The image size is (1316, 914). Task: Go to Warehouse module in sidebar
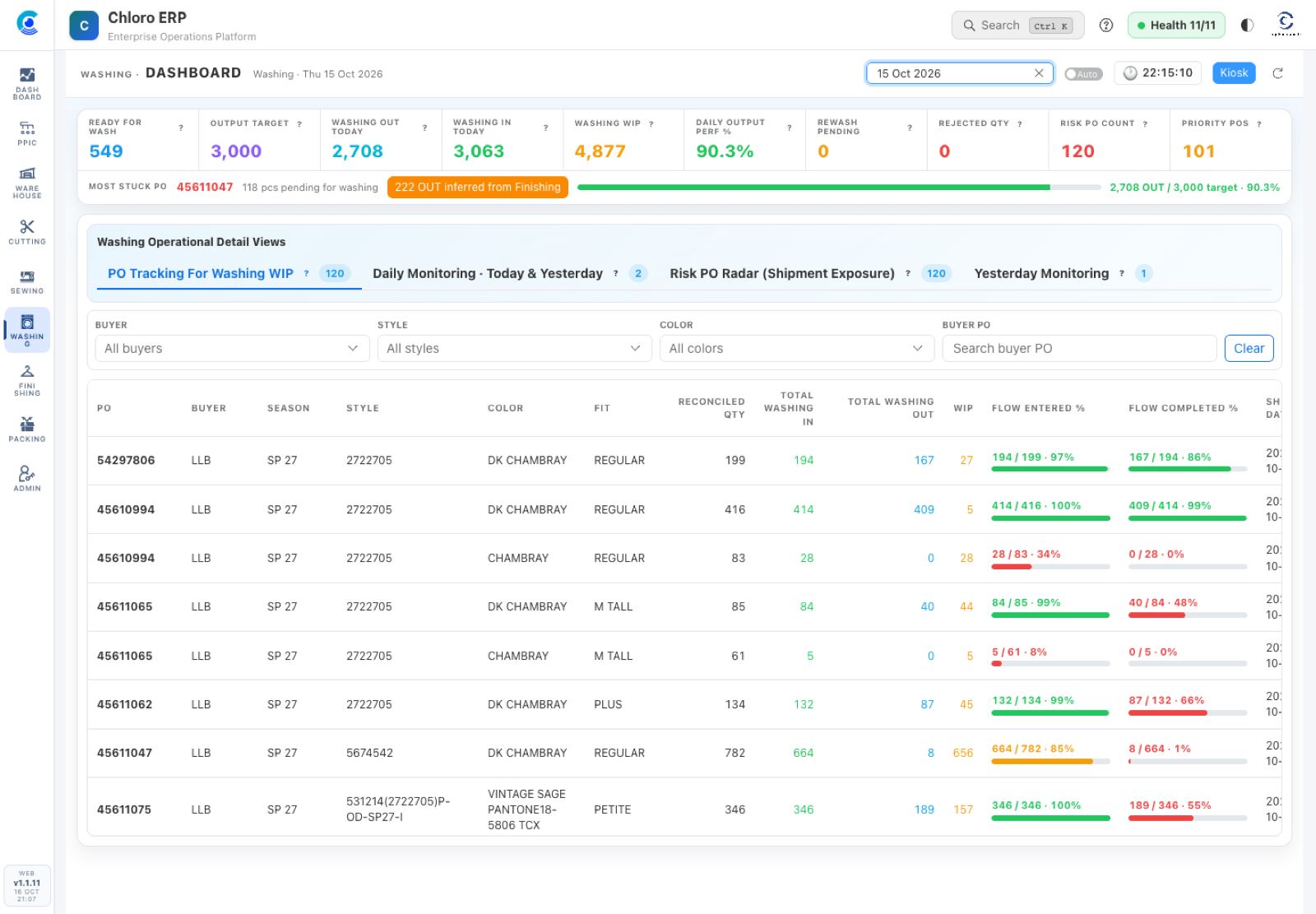tap(27, 183)
